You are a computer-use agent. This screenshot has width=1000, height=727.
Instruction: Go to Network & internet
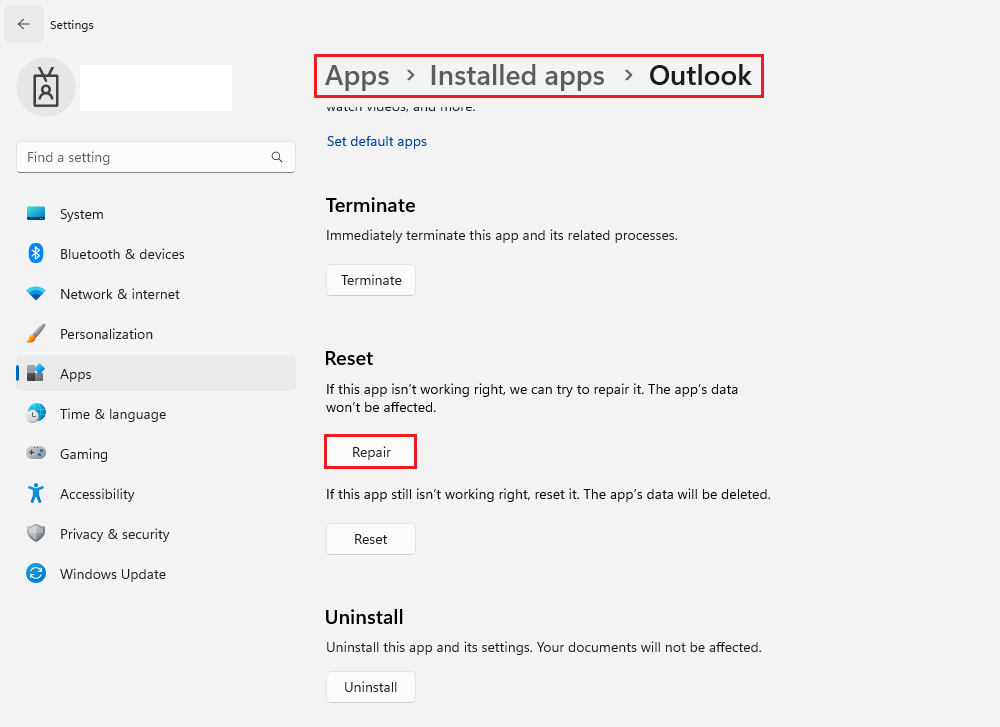click(x=156, y=294)
